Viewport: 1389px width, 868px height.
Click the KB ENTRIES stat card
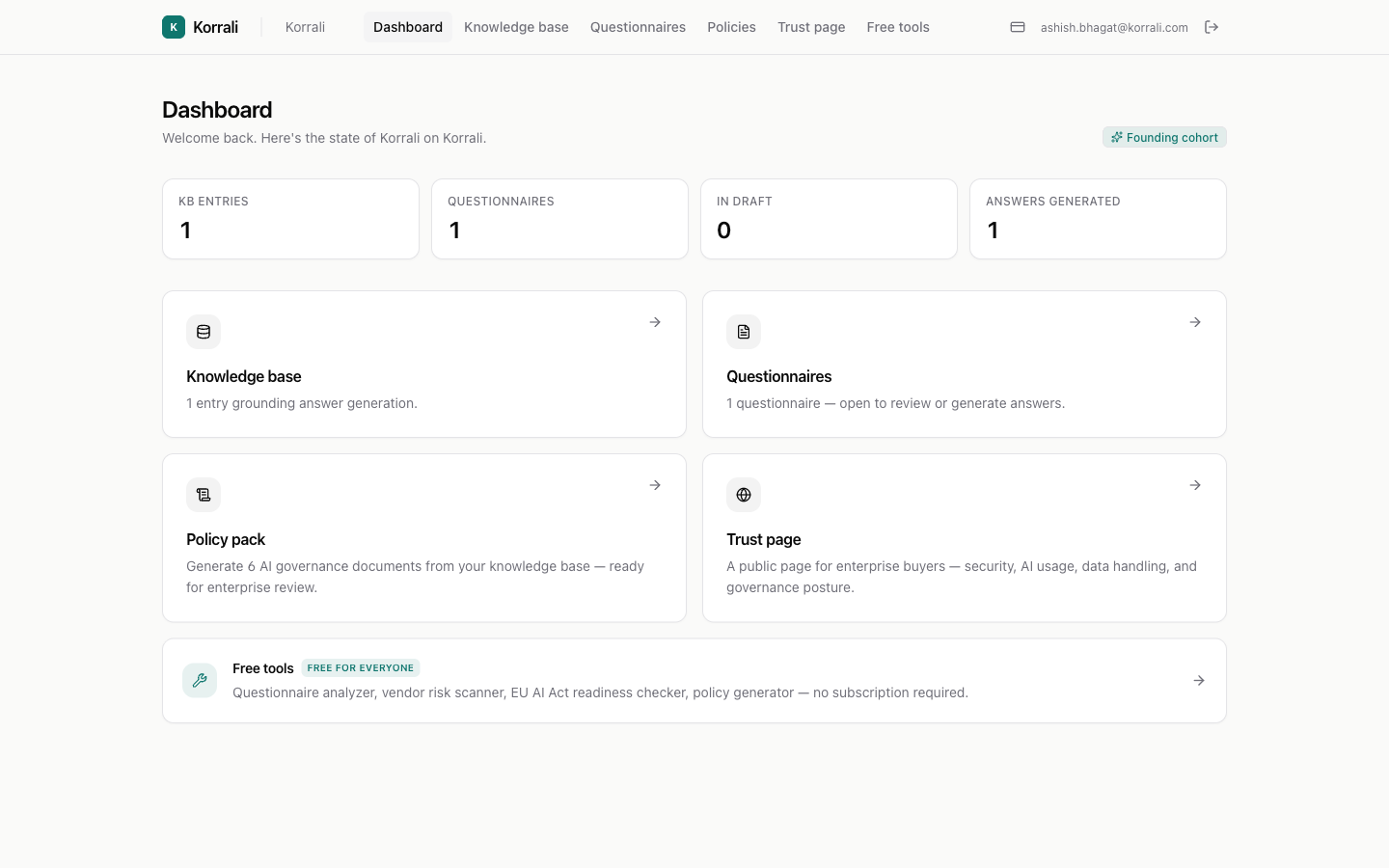pyautogui.click(x=290, y=219)
